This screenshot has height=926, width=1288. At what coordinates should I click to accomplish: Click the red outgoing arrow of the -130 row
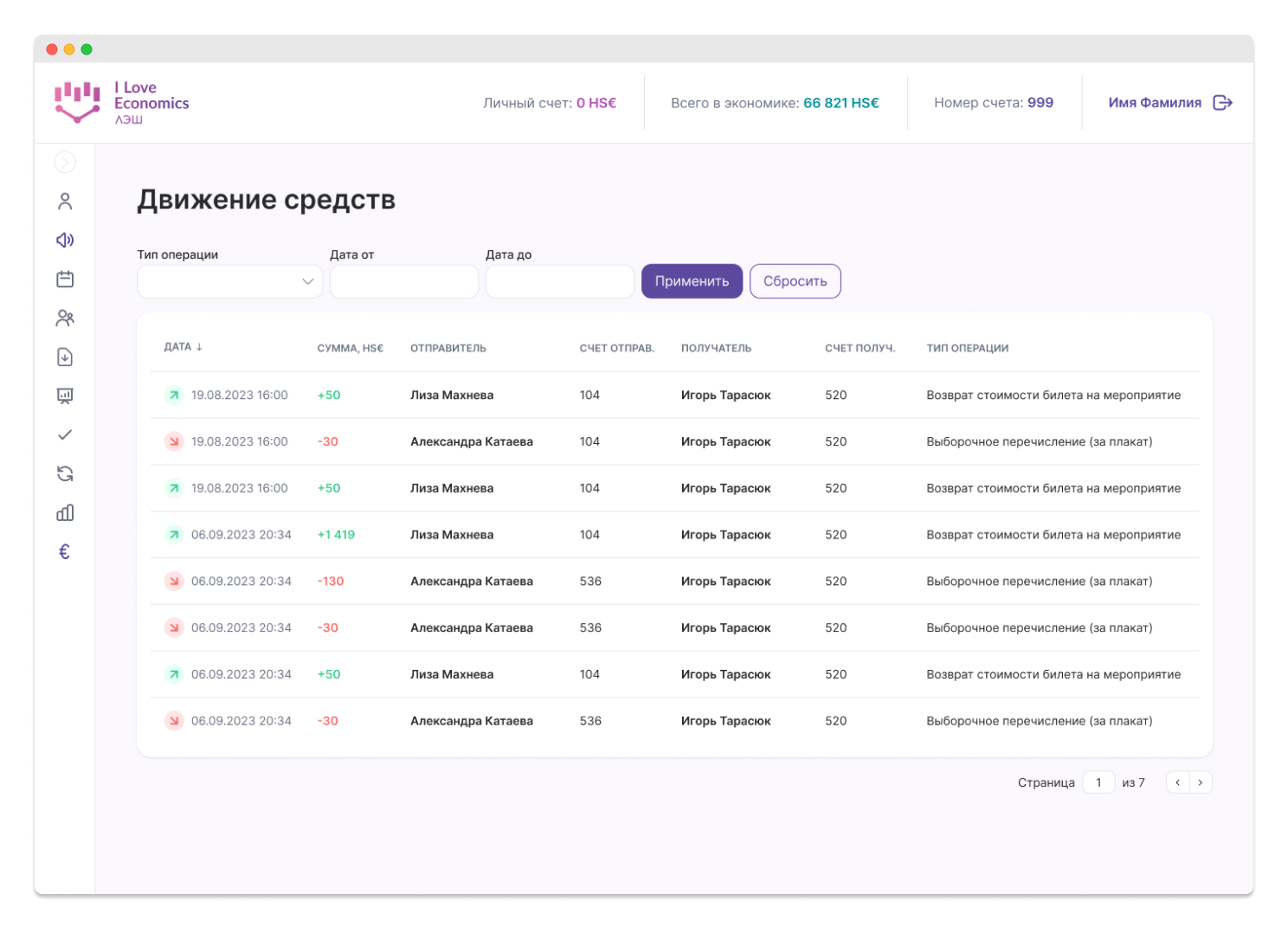tap(174, 582)
